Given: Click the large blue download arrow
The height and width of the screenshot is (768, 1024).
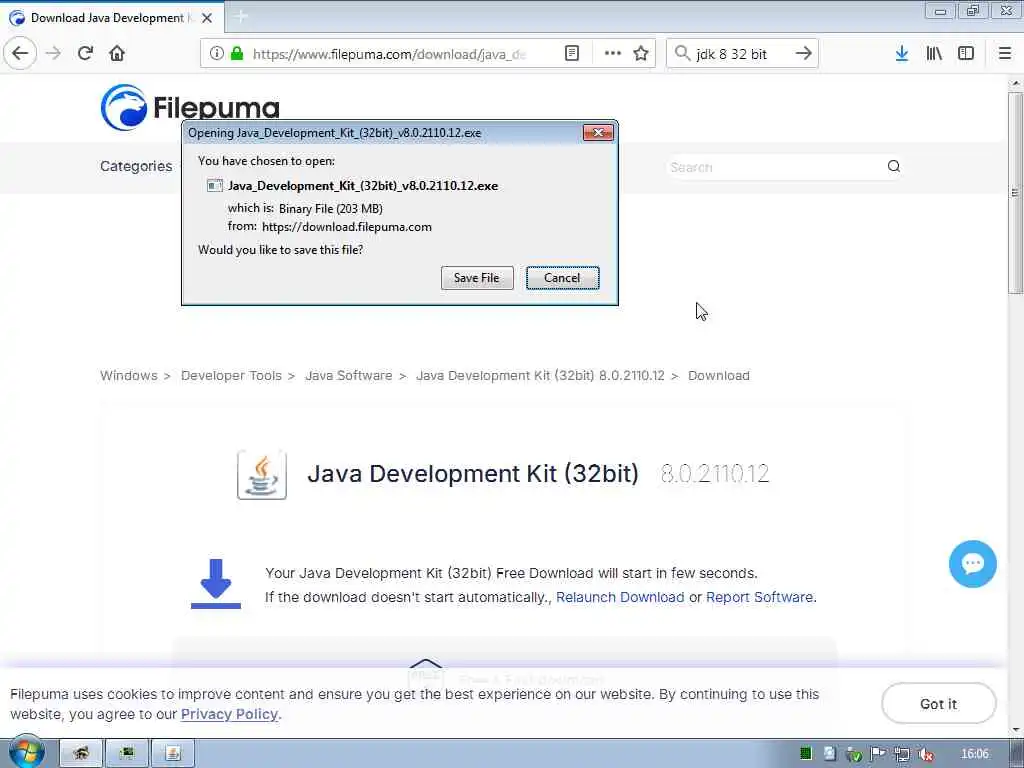Looking at the screenshot, I should [x=216, y=583].
